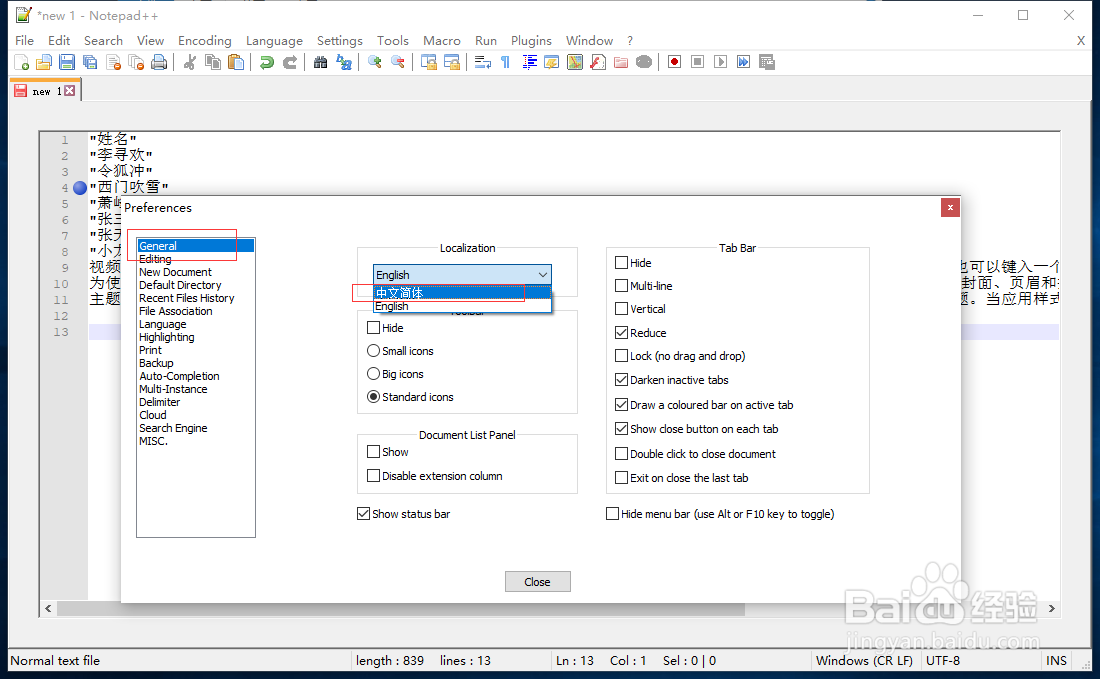Click the Redo arrow icon
Viewport: 1100px width, 679px height.
[290, 62]
